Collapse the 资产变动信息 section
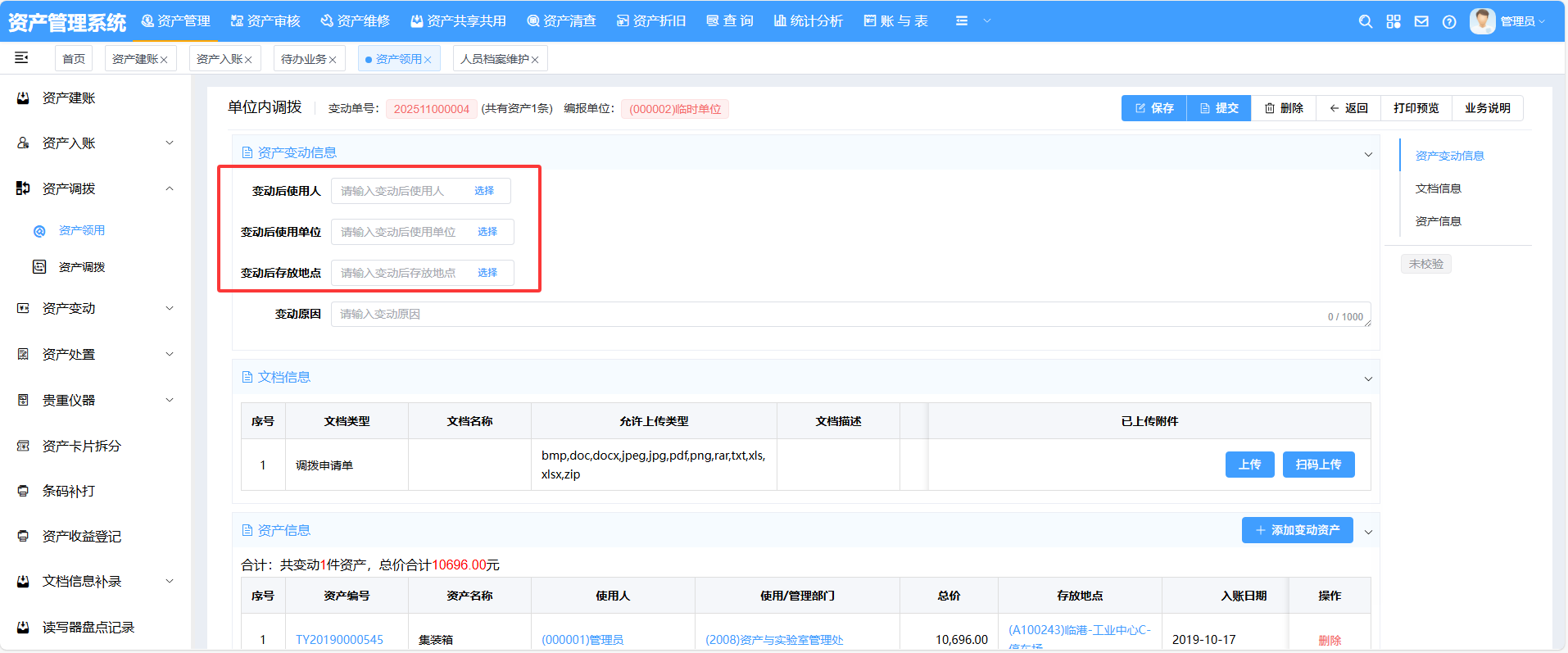Viewport: 1568px width, 653px height. pos(1367,154)
